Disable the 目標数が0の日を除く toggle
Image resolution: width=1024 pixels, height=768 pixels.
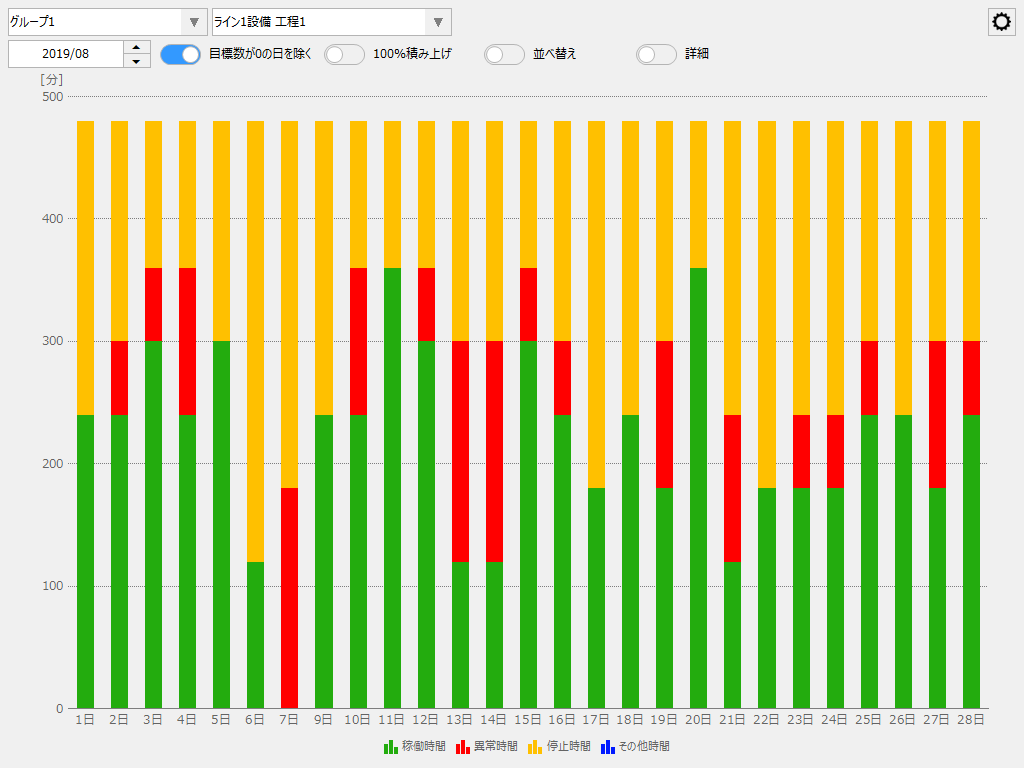click(180, 54)
